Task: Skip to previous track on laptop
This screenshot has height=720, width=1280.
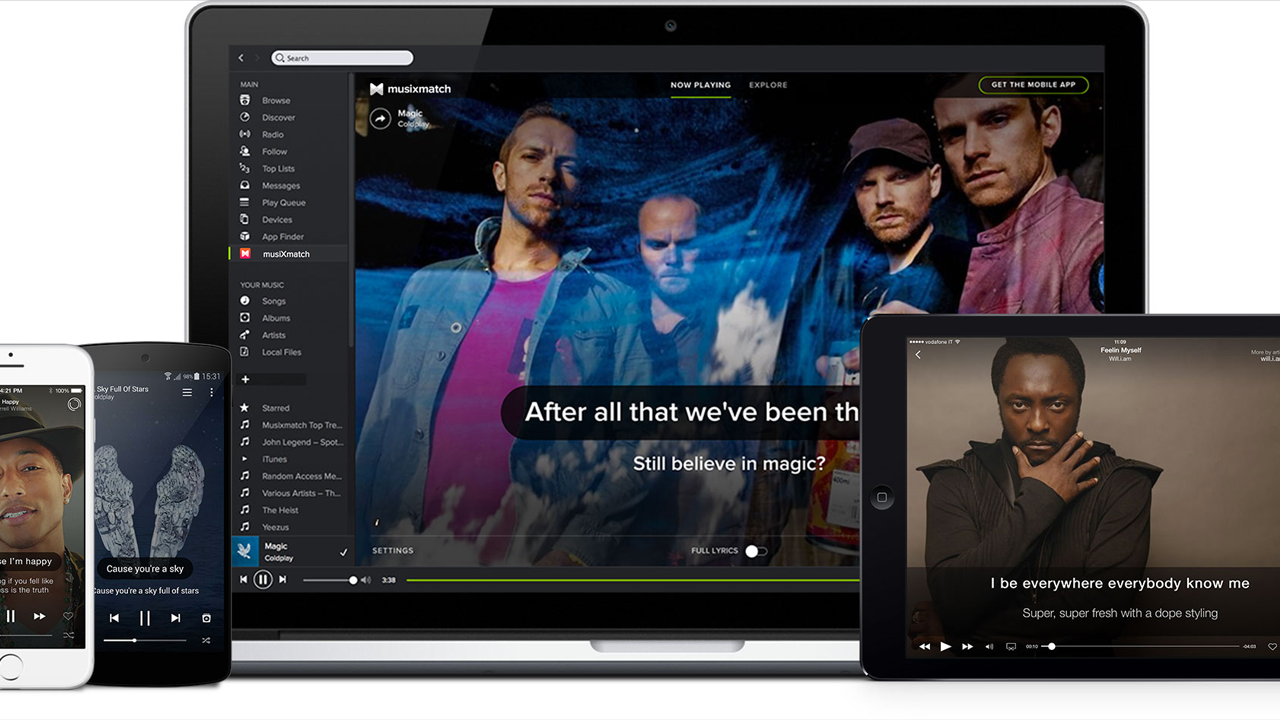Action: click(243, 579)
